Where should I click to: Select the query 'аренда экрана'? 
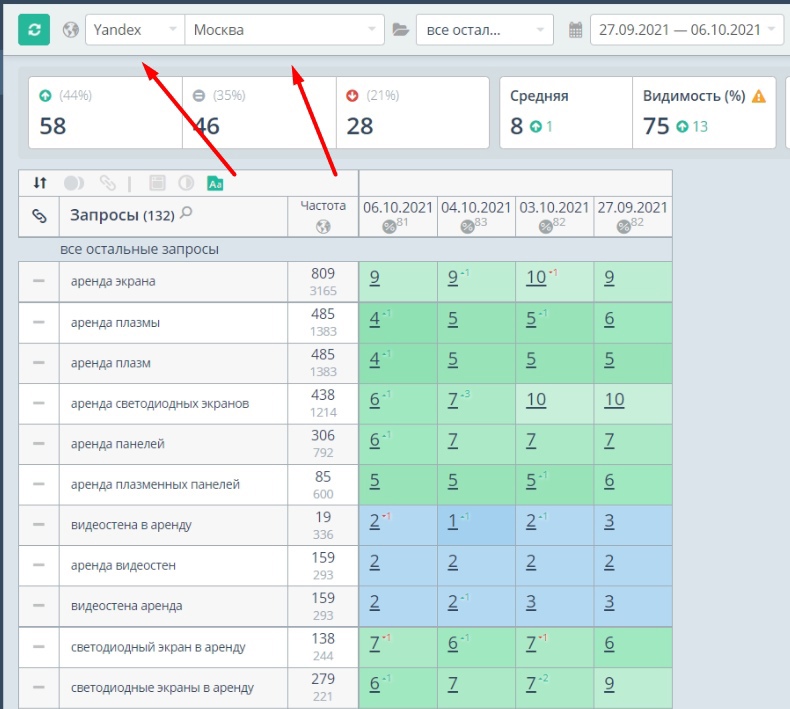(113, 281)
